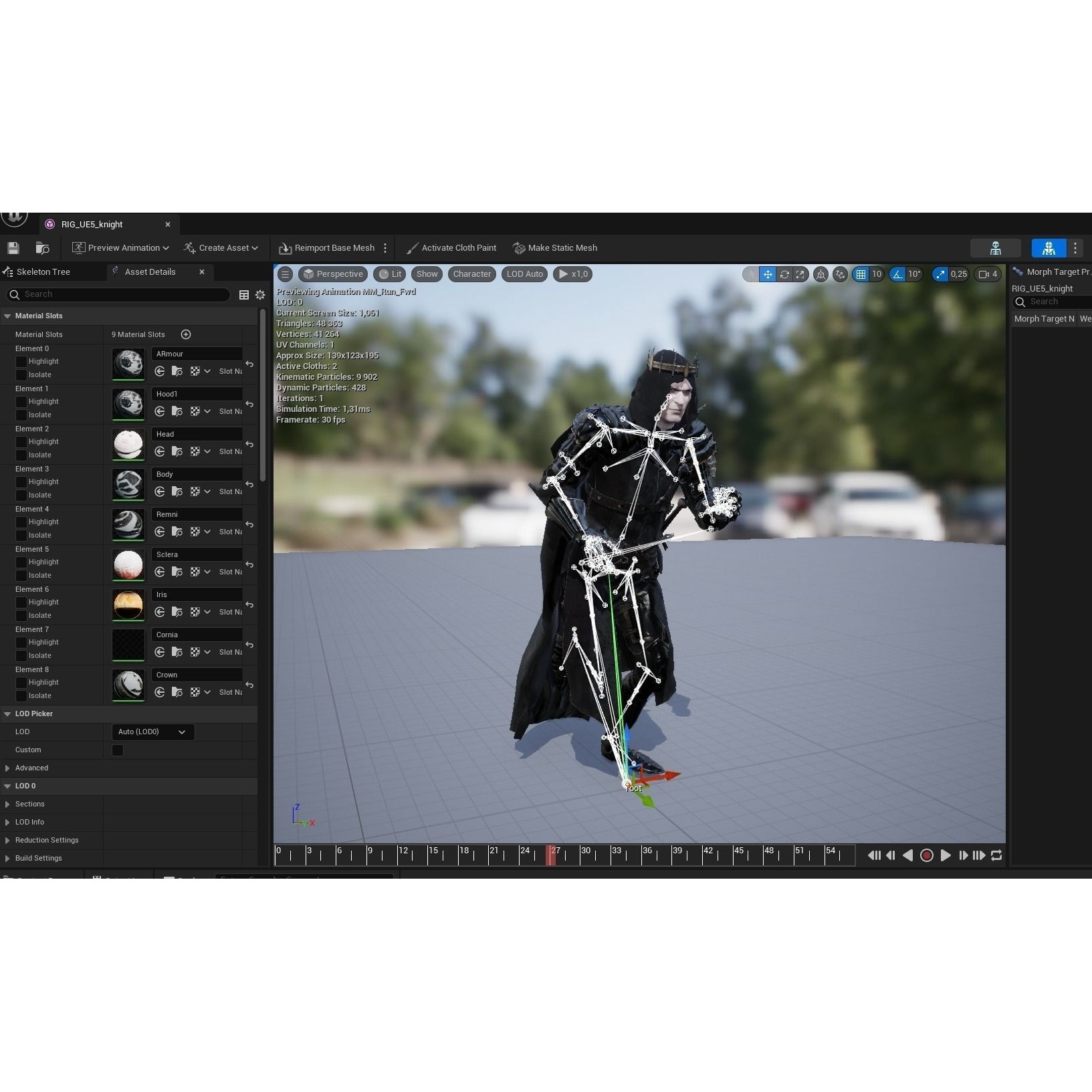
Task: Click the use-selected-asset arrow for the Hood1 material
Action: click(x=159, y=411)
